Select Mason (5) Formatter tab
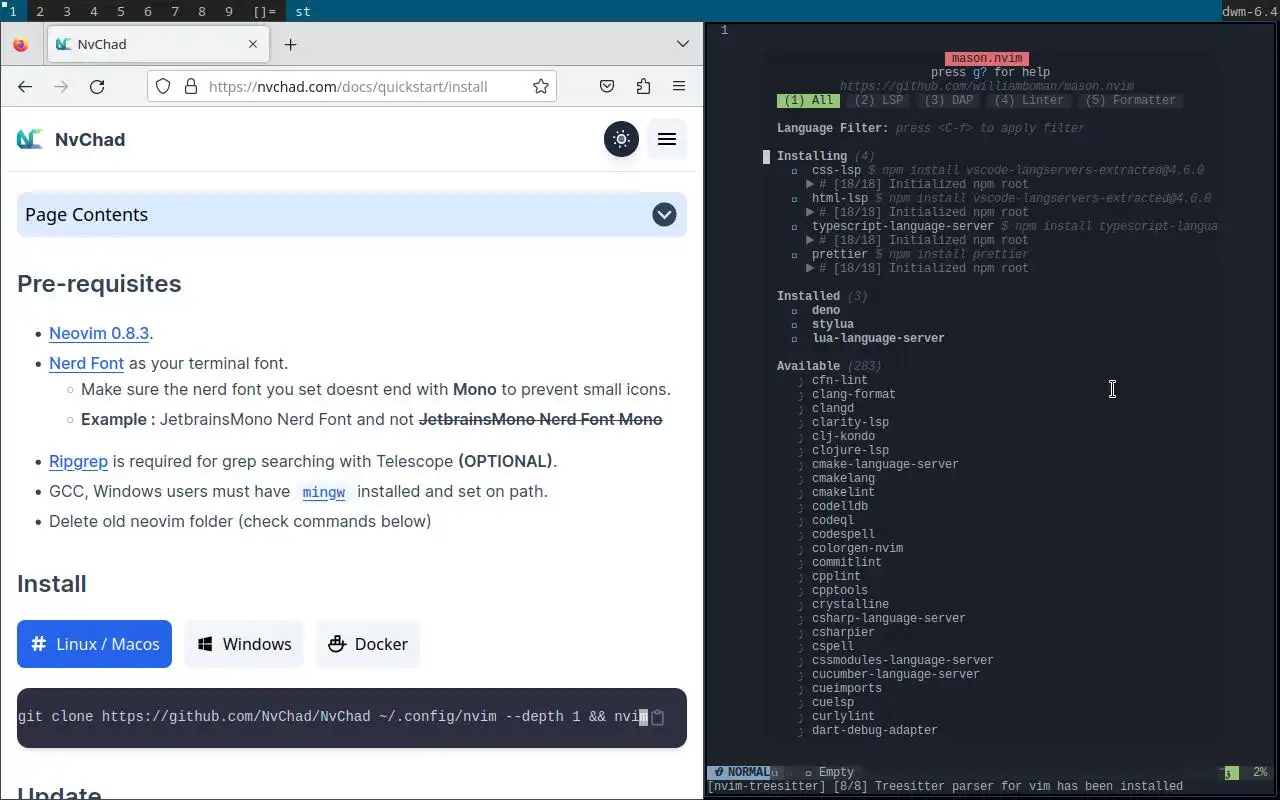The image size is (1280, 800). (x=1130, y=100)
